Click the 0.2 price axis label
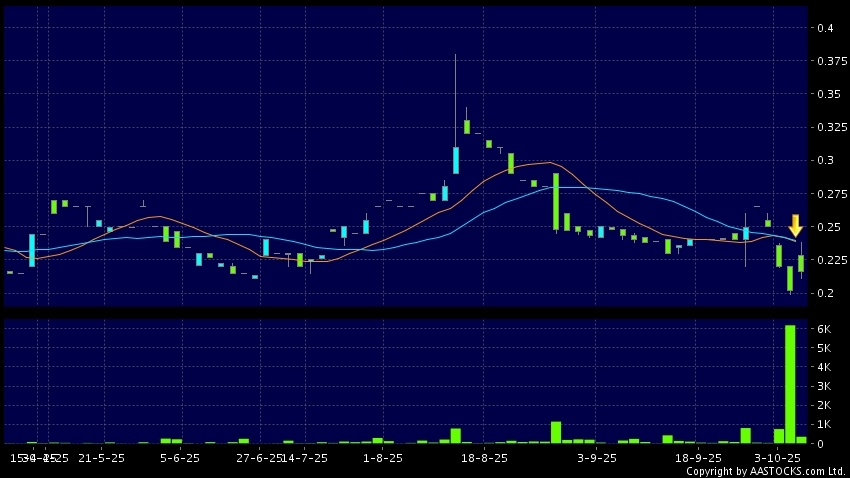Screen dimensions: 850x478 point(824,293)
